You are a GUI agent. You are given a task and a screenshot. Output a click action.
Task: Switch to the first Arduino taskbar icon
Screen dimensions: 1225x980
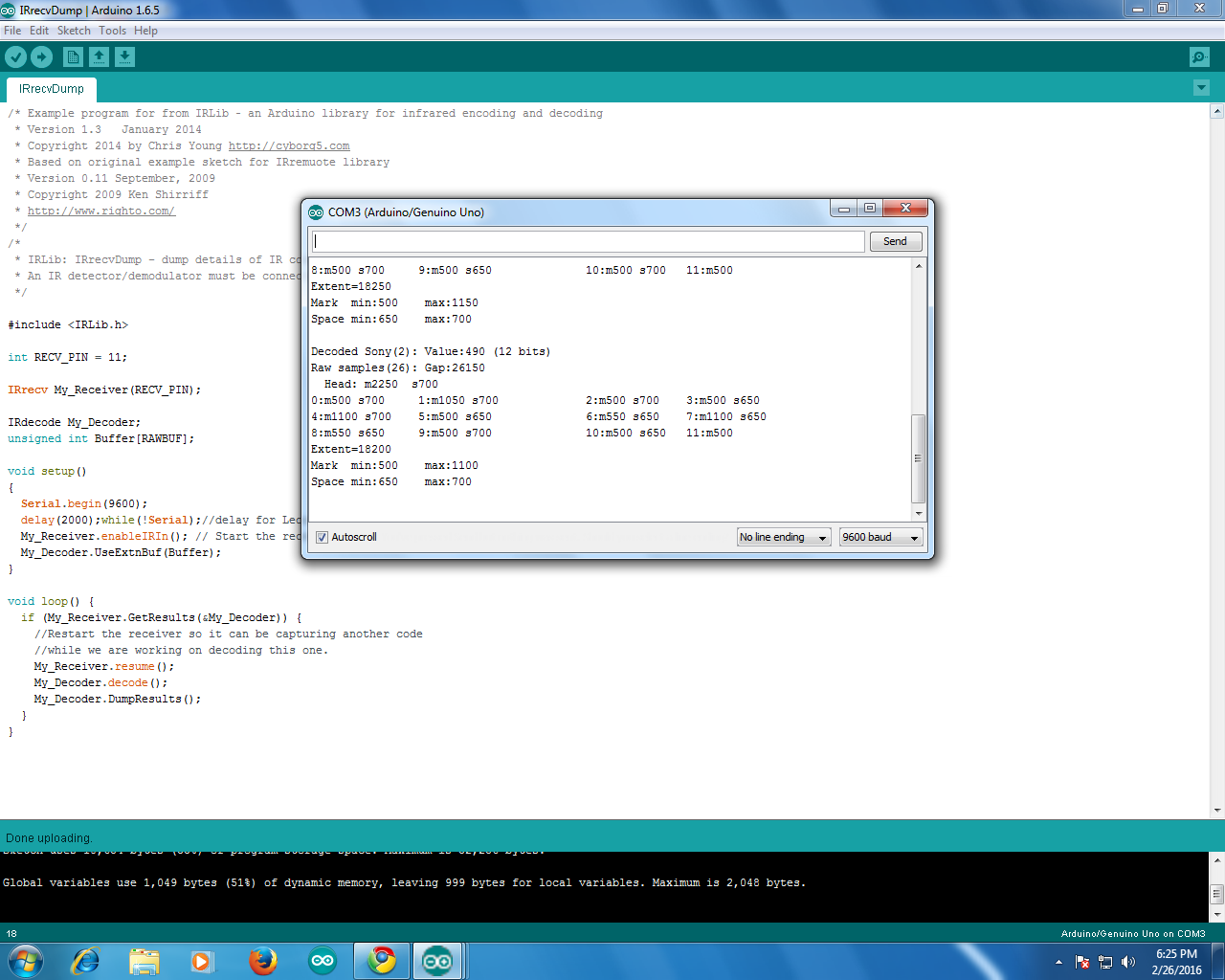pyautogui.click(x=323, y=961)
